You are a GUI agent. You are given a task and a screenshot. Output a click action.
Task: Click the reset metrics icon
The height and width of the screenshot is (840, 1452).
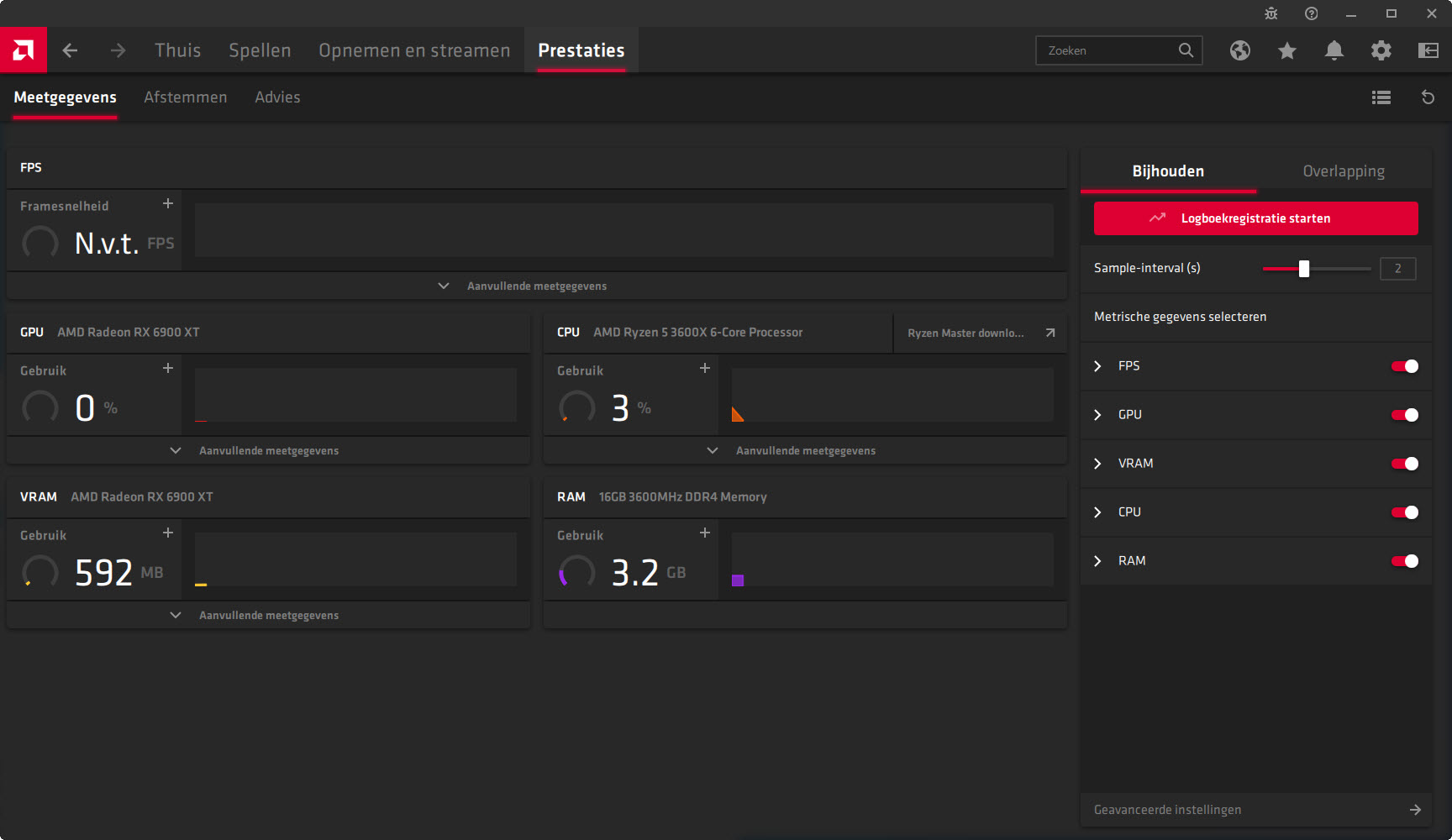click(1427, 97)
